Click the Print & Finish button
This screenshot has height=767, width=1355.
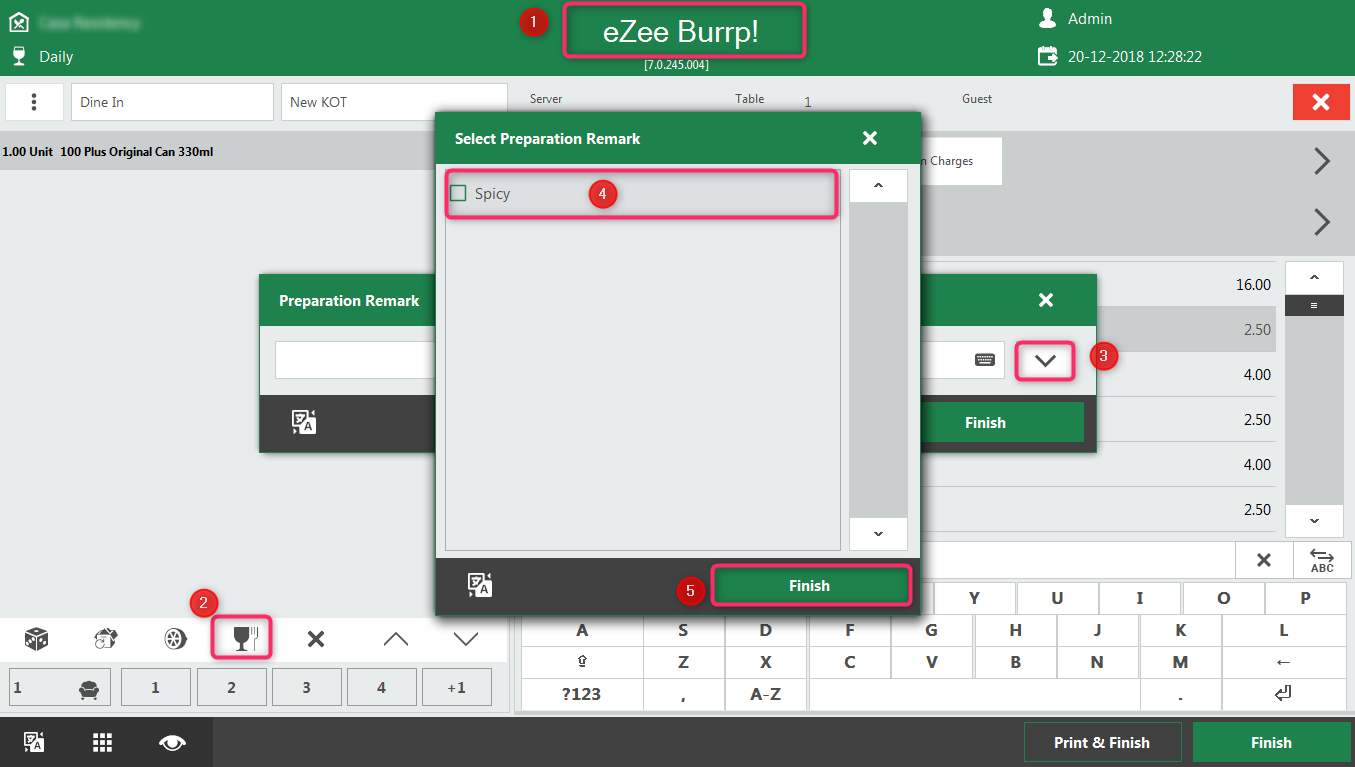[1102, 743]
